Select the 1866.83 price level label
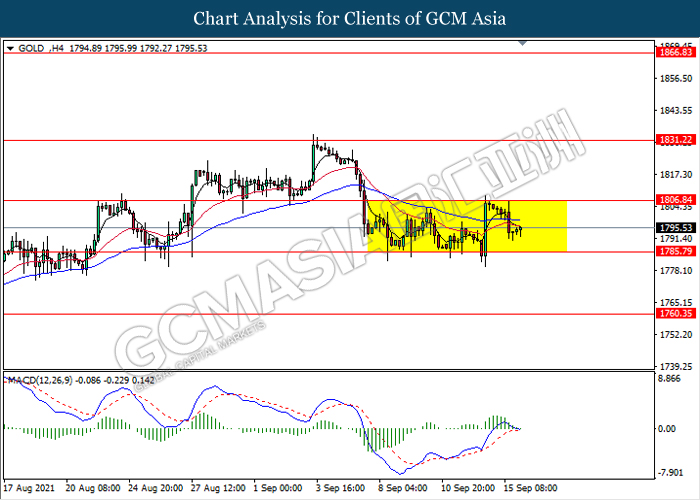This screenshot has height=500, width=700. tap(676, 52)
